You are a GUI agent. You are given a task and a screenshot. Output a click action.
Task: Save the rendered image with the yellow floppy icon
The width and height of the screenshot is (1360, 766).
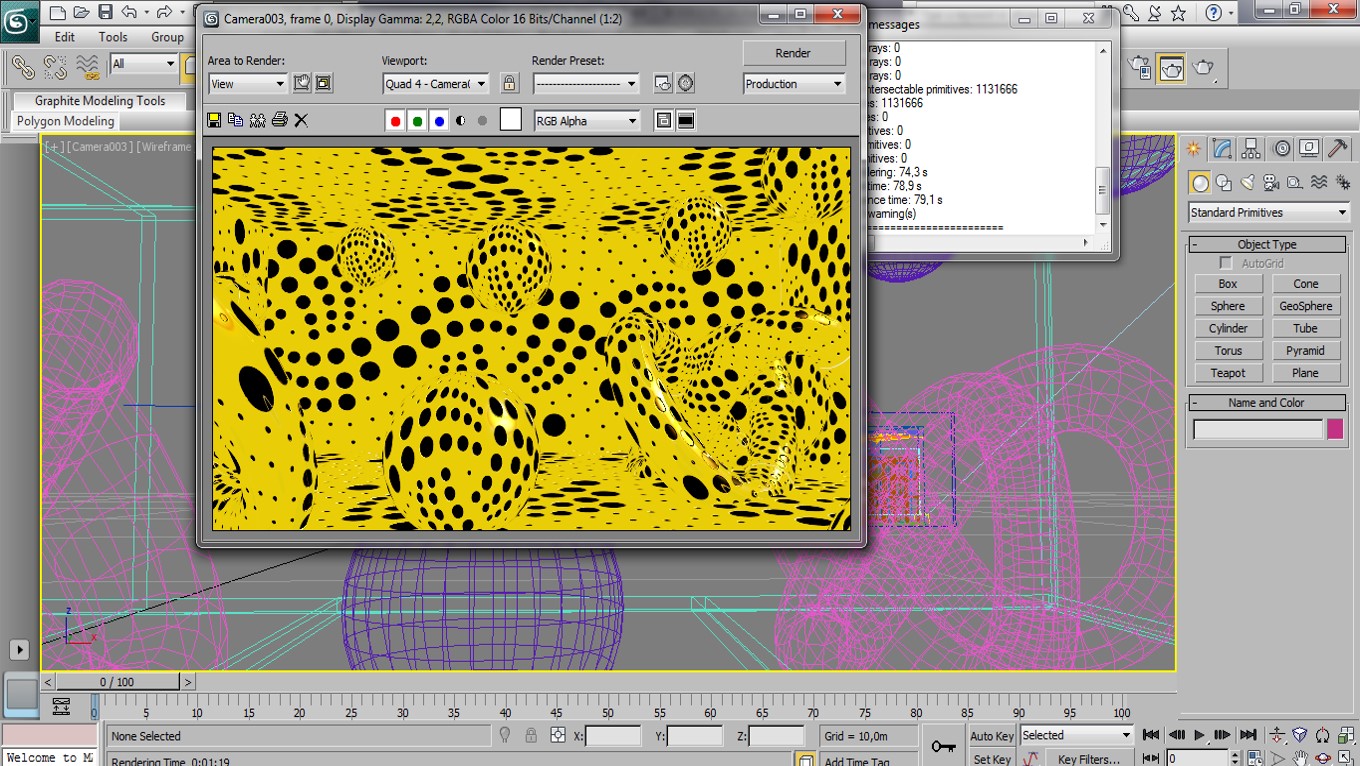[214, 120]
